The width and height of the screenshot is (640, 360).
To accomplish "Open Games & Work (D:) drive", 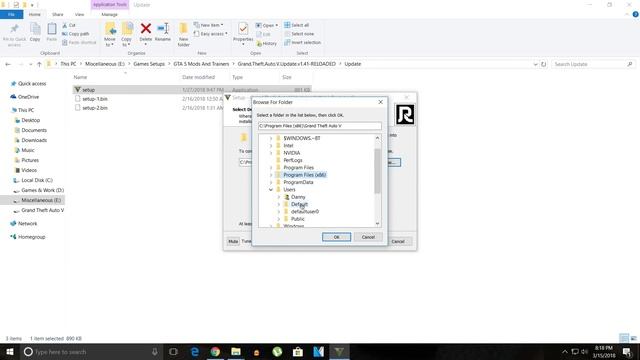I will coord(42,190).
